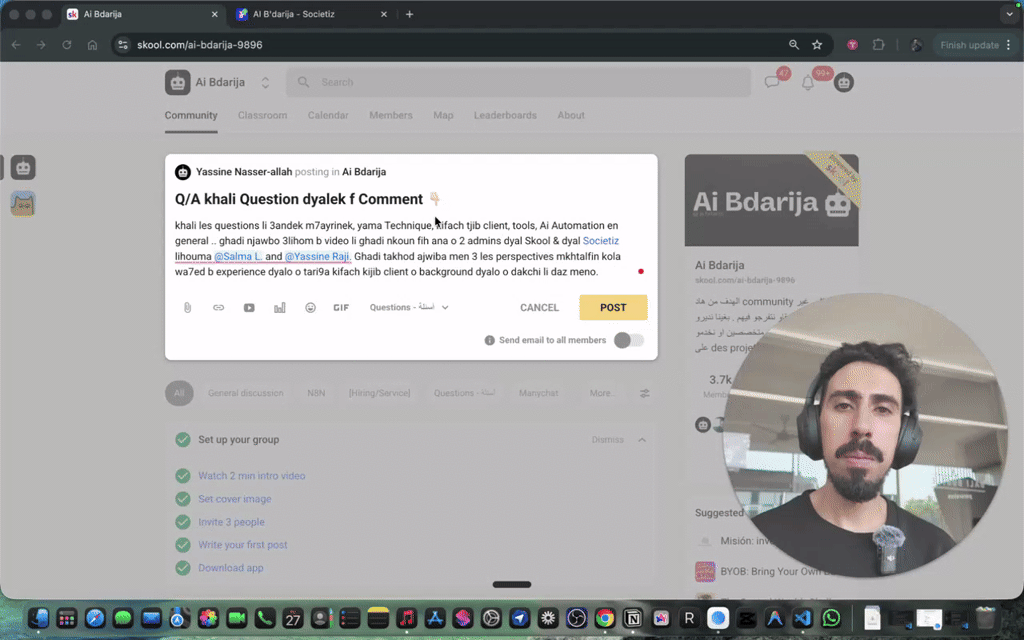Collapse the Set up your group section
Screen dimensions: 1024x640
(x=642, y=440)
